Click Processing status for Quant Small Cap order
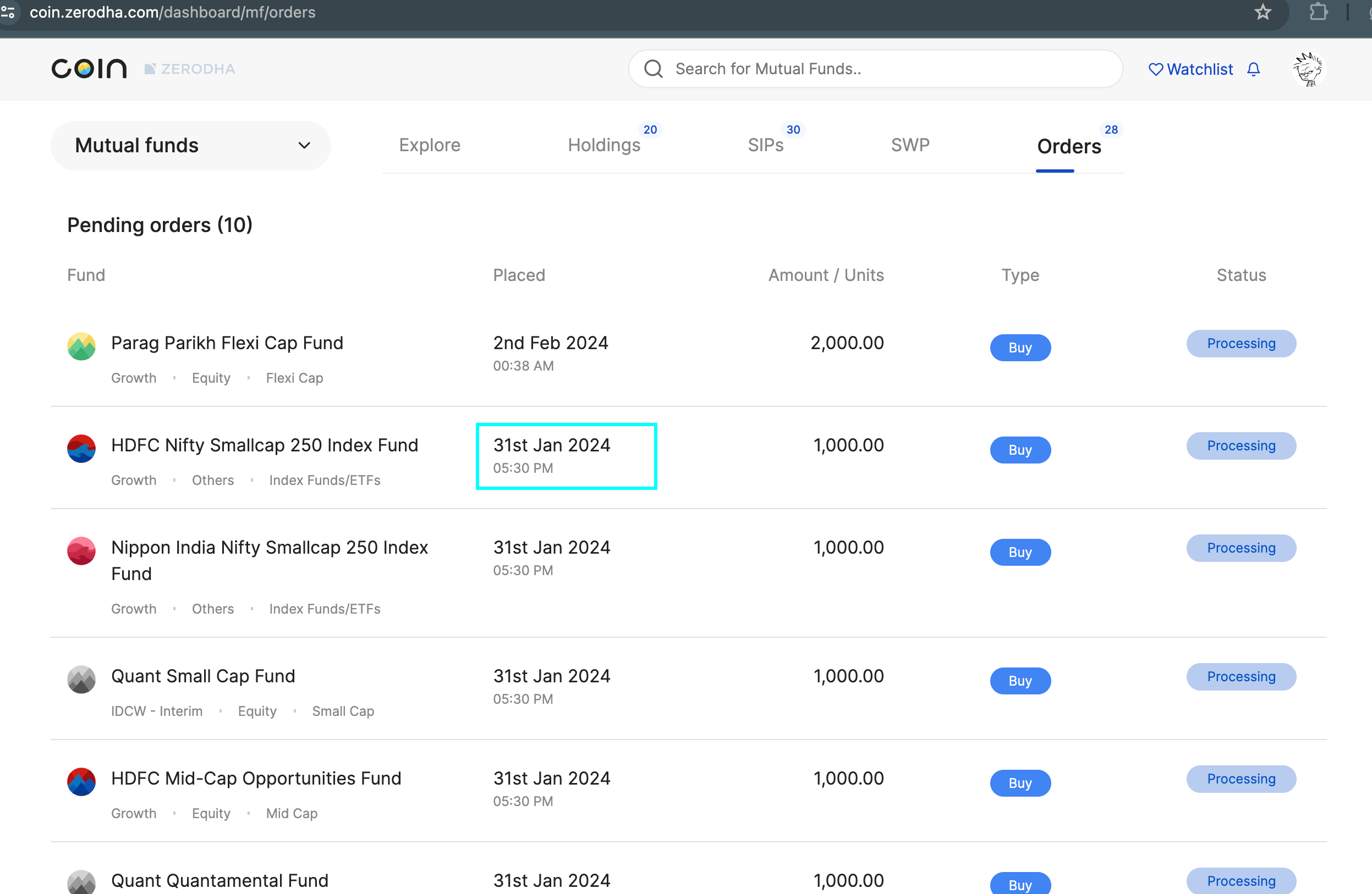 pos(1241,677)
